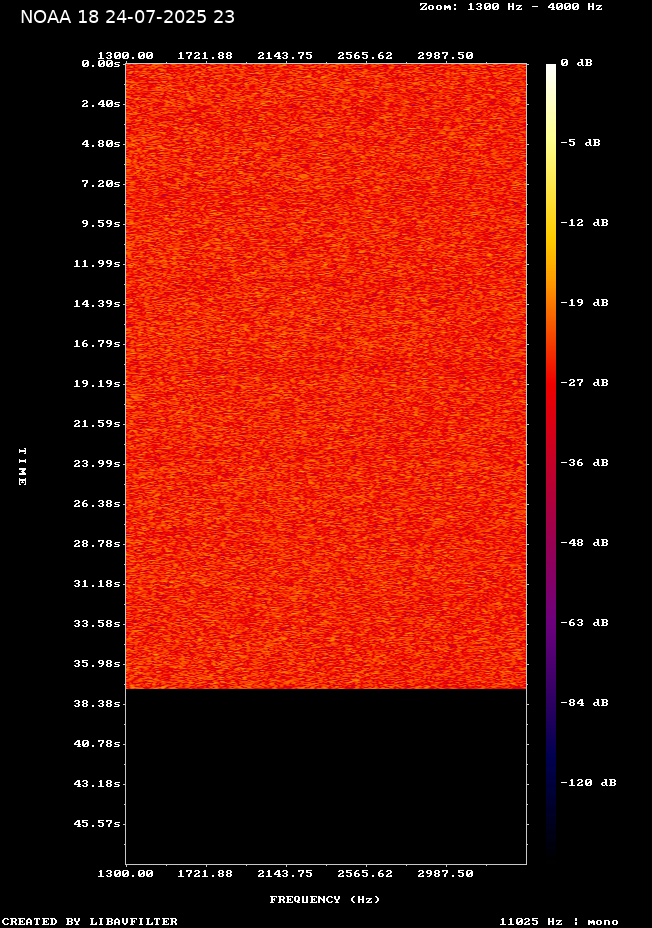
Task: Click the time label 31.18s
Action: point(97,584)
